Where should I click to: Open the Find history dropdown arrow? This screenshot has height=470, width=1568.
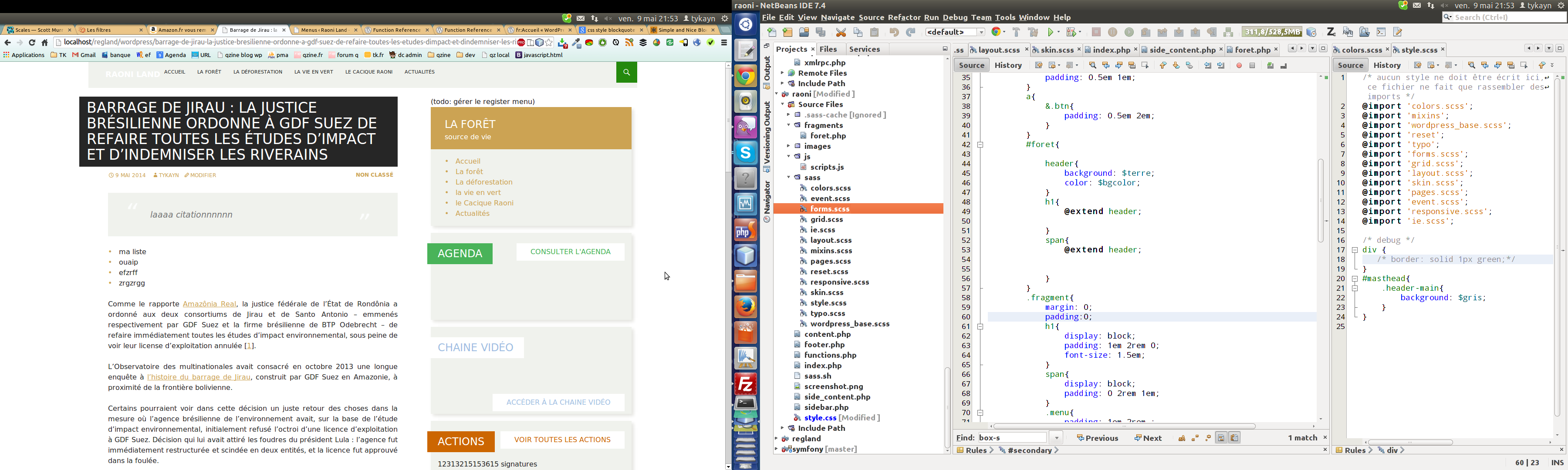pos(1057,438)
